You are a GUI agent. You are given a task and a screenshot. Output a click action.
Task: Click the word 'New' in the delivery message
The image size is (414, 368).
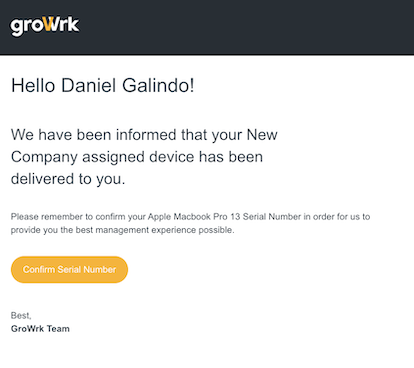tap(262, 135)
